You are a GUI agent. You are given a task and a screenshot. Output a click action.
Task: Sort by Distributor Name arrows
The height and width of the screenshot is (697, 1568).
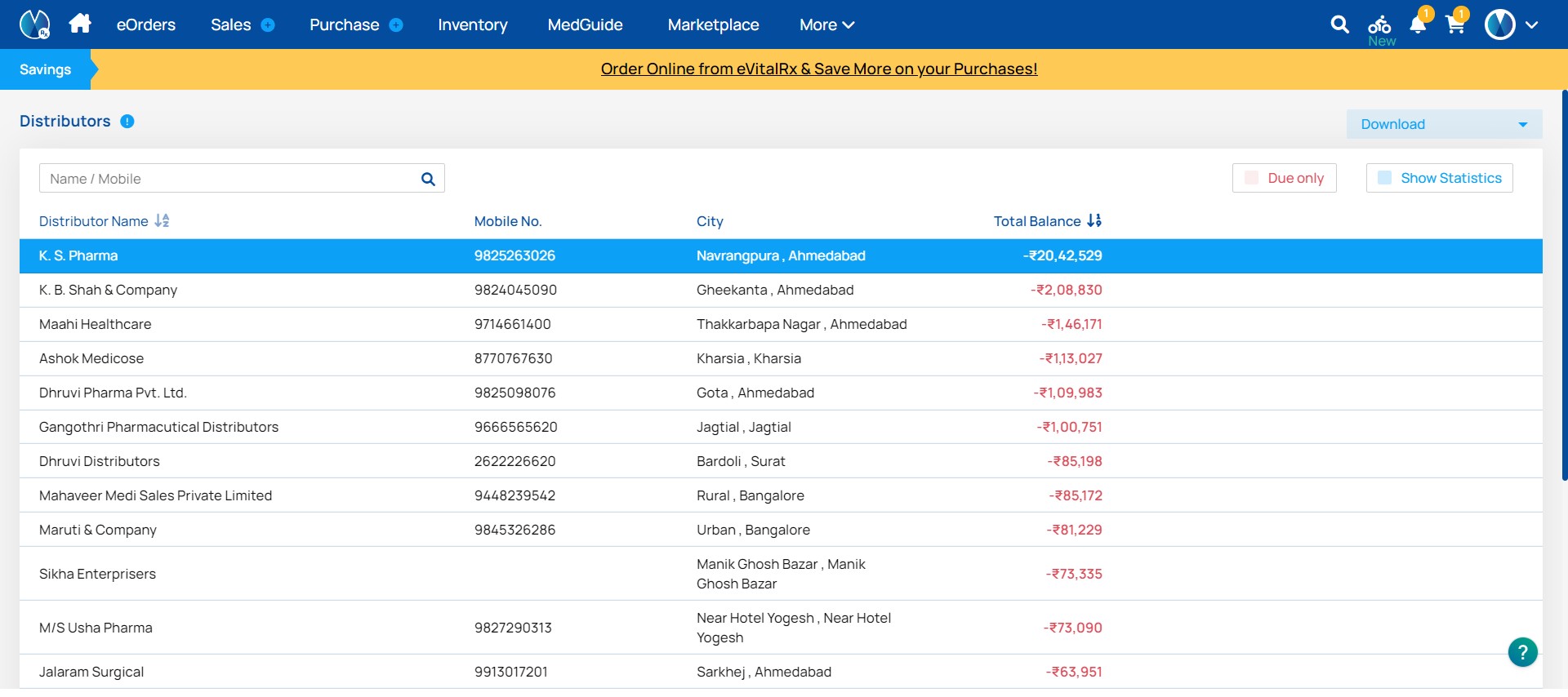click(x=162, y=220)
